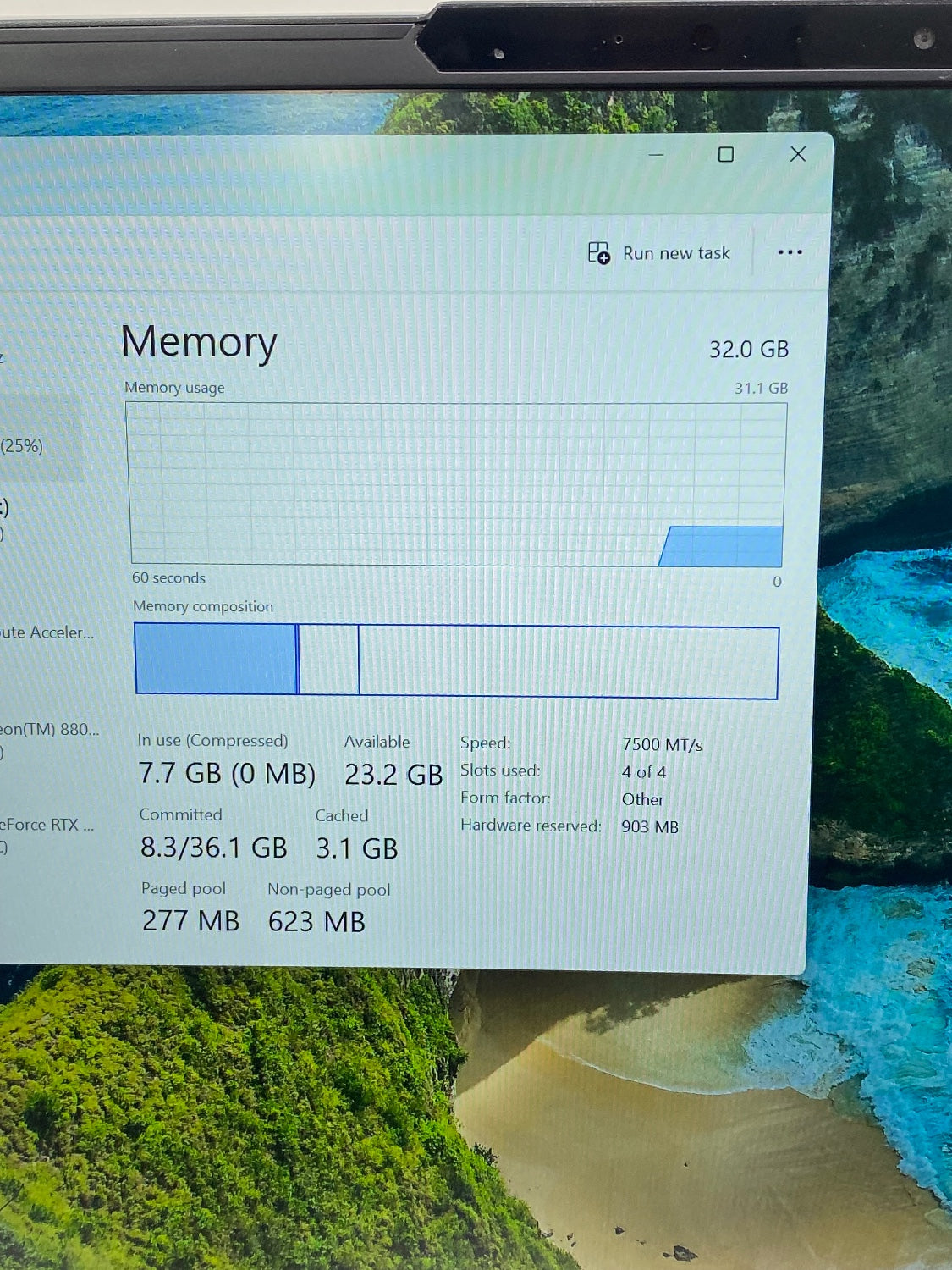The image size is (952, 1270).
Task: Click the Hardware reserved 903 MB value
Action: 650,827
